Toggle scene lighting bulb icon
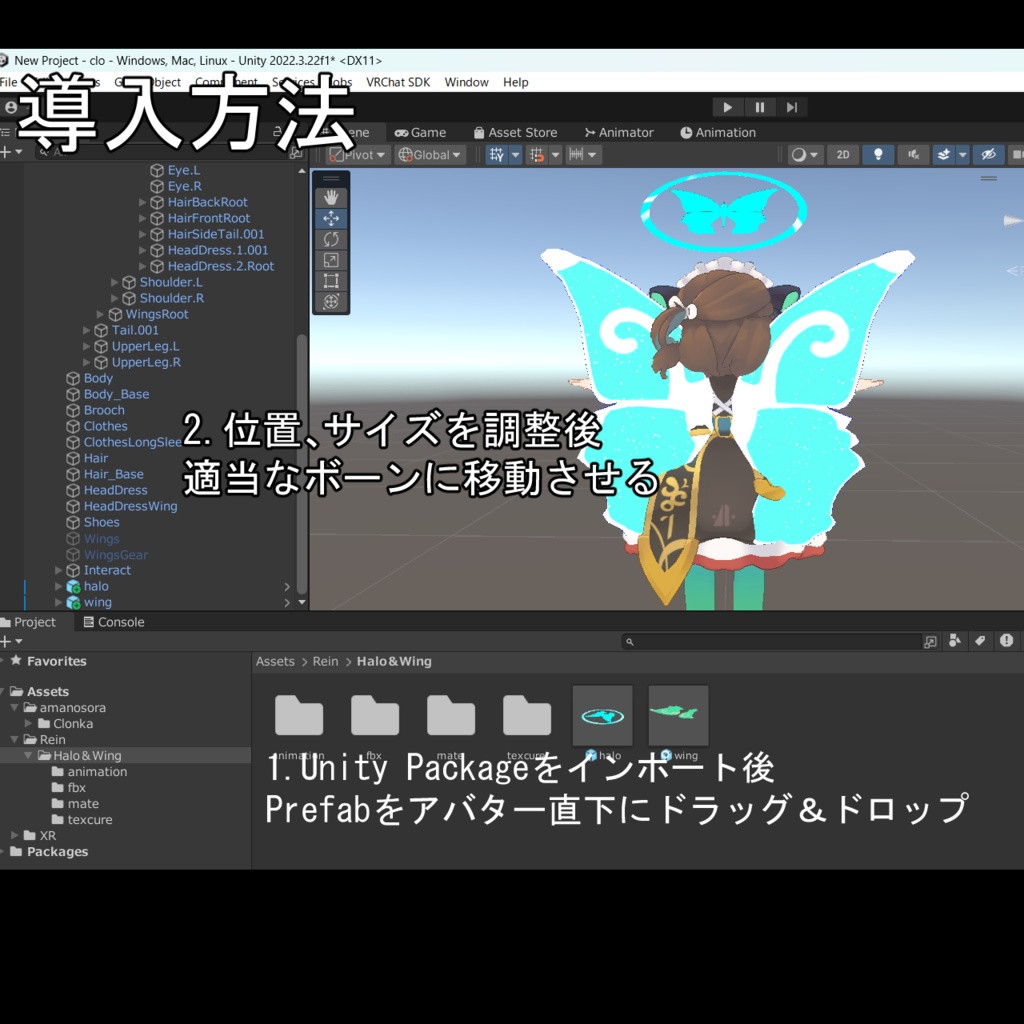The image size is (1024, 1024). pos(878,155)
